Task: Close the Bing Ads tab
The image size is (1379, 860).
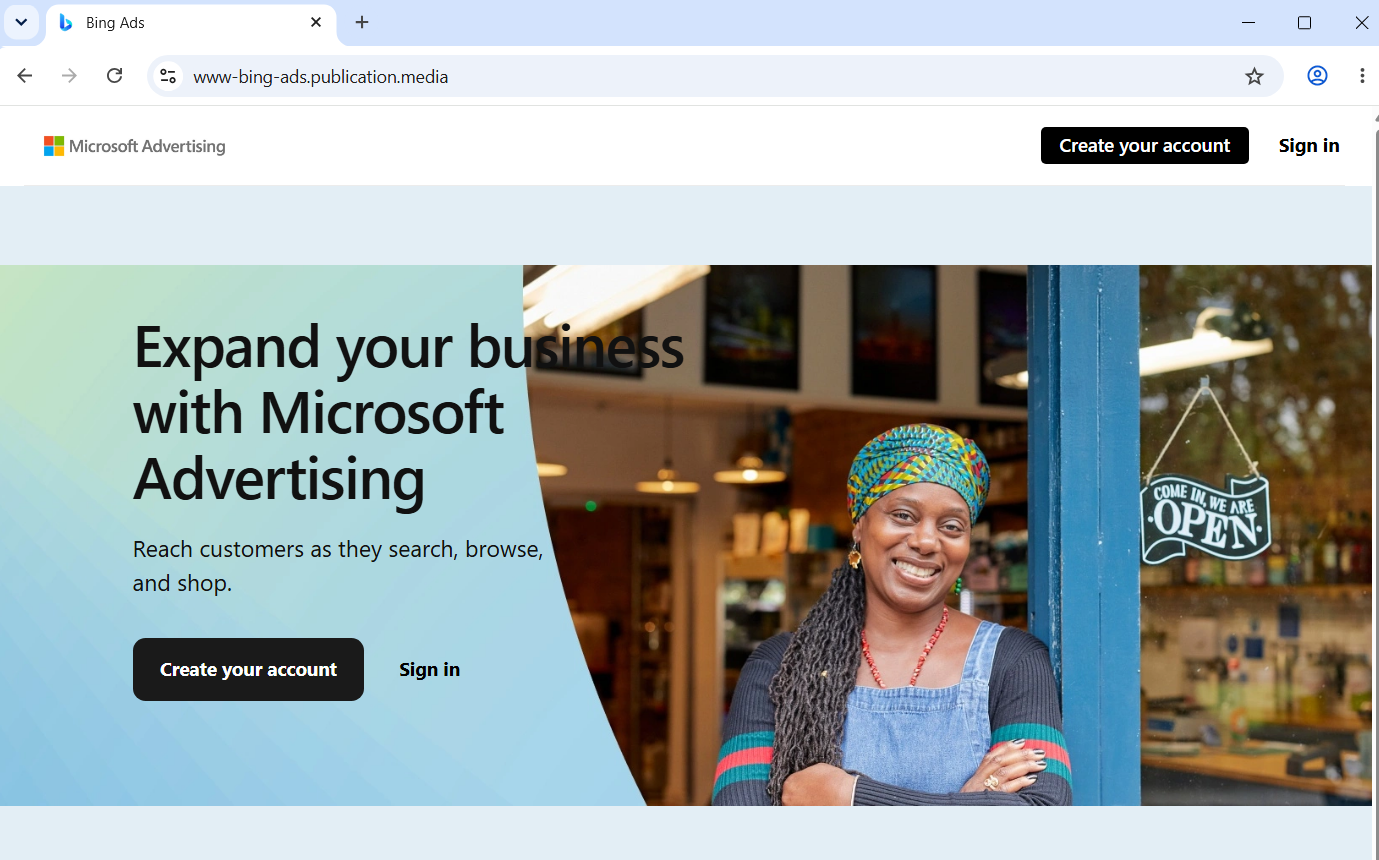Action: pos(316,22)
